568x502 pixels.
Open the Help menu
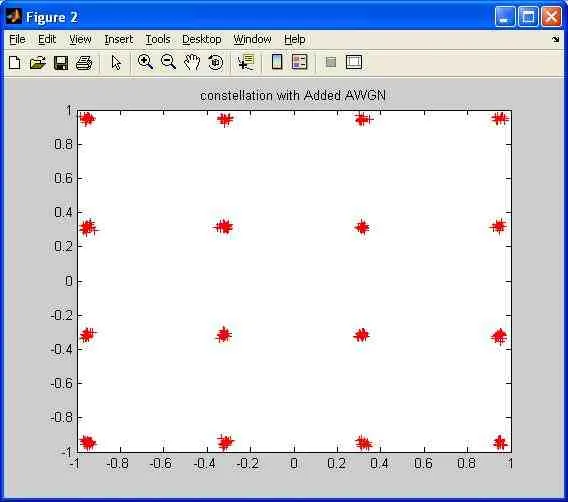point(295,39)
